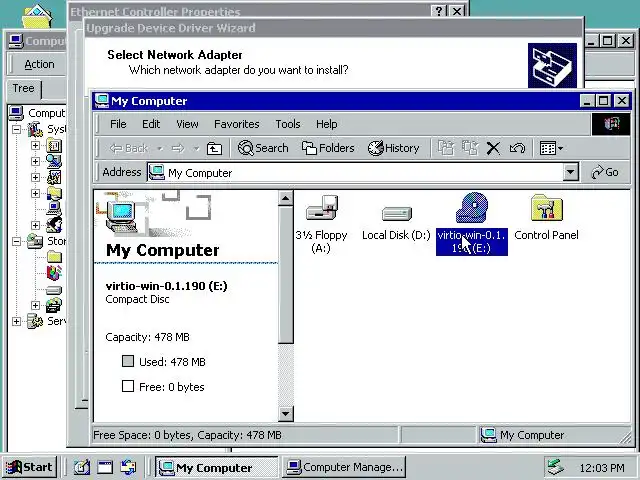
Task: Select the Disk Defragmenter tree icon
Action: tap(54, 273)
